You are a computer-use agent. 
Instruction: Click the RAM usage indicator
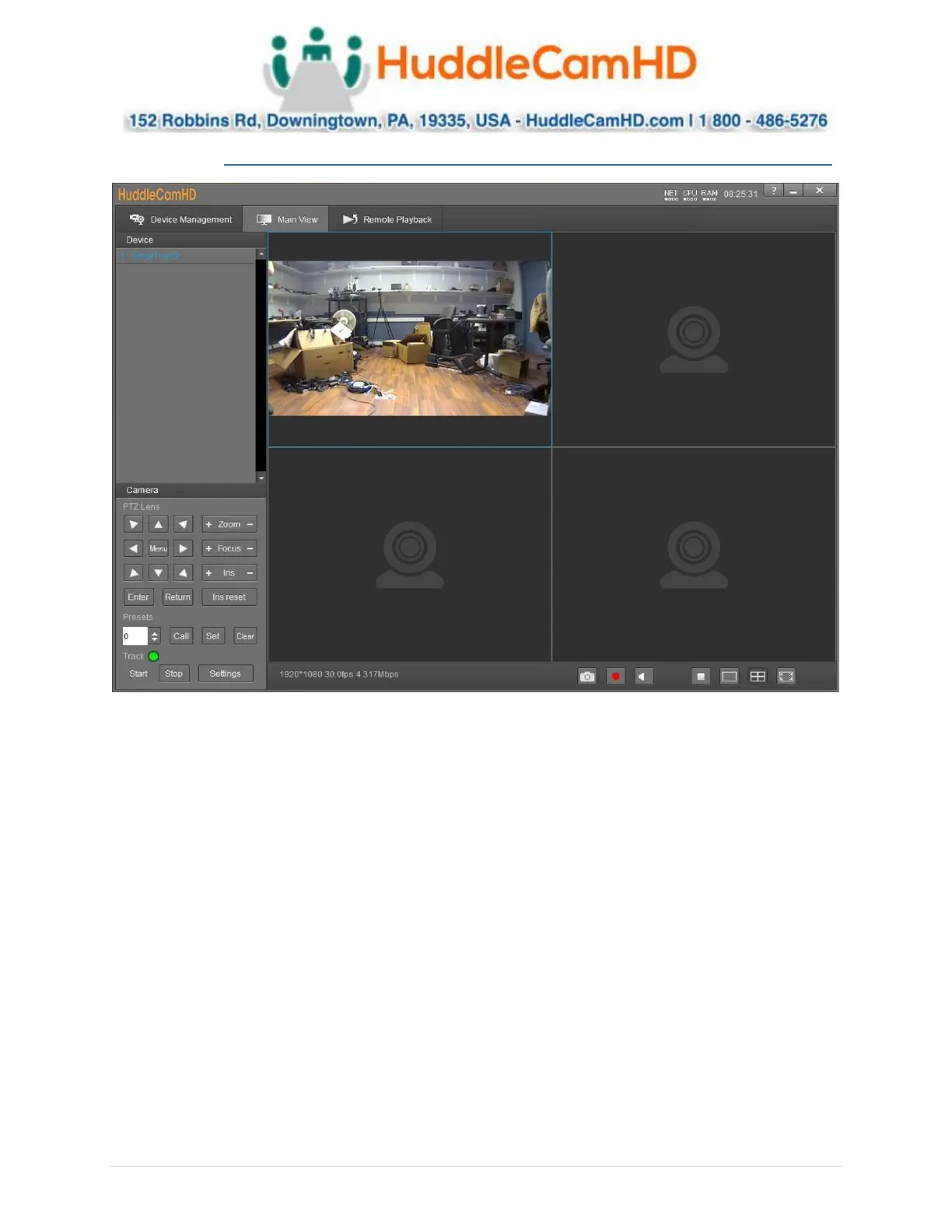[x=709, y=194]
